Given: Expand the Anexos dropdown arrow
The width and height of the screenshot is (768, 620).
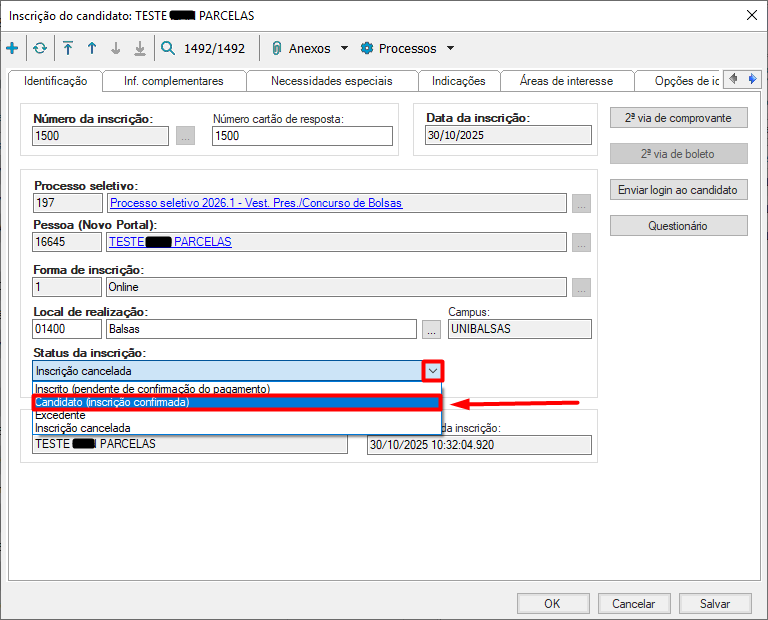Looking at the screenshot, I should tap(344, 48).
